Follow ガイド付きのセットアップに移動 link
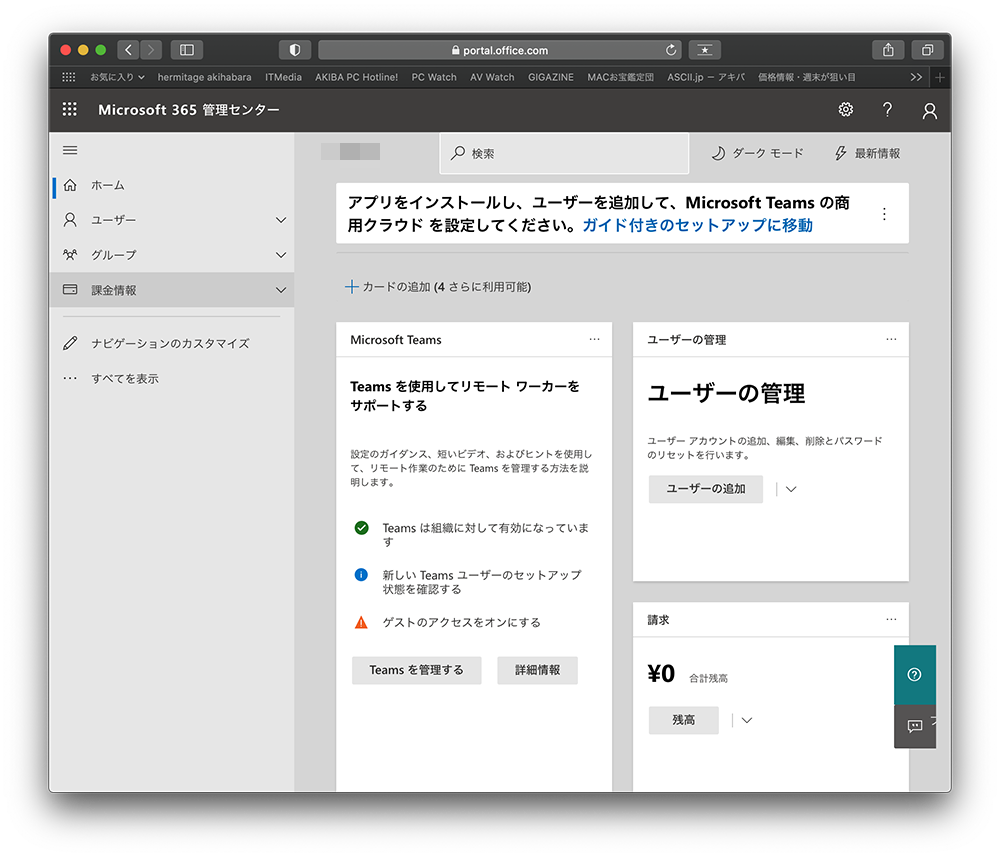 click(x=697, y=225)
